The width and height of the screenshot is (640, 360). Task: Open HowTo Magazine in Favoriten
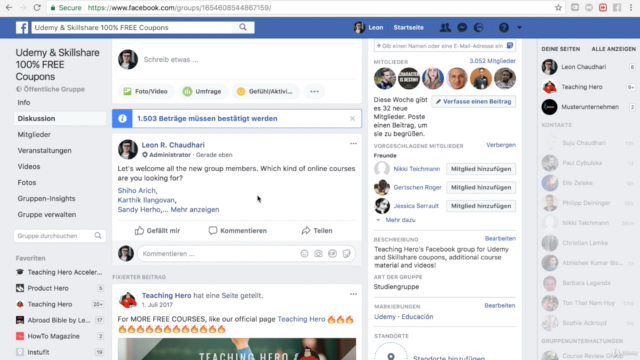[53, 336]
